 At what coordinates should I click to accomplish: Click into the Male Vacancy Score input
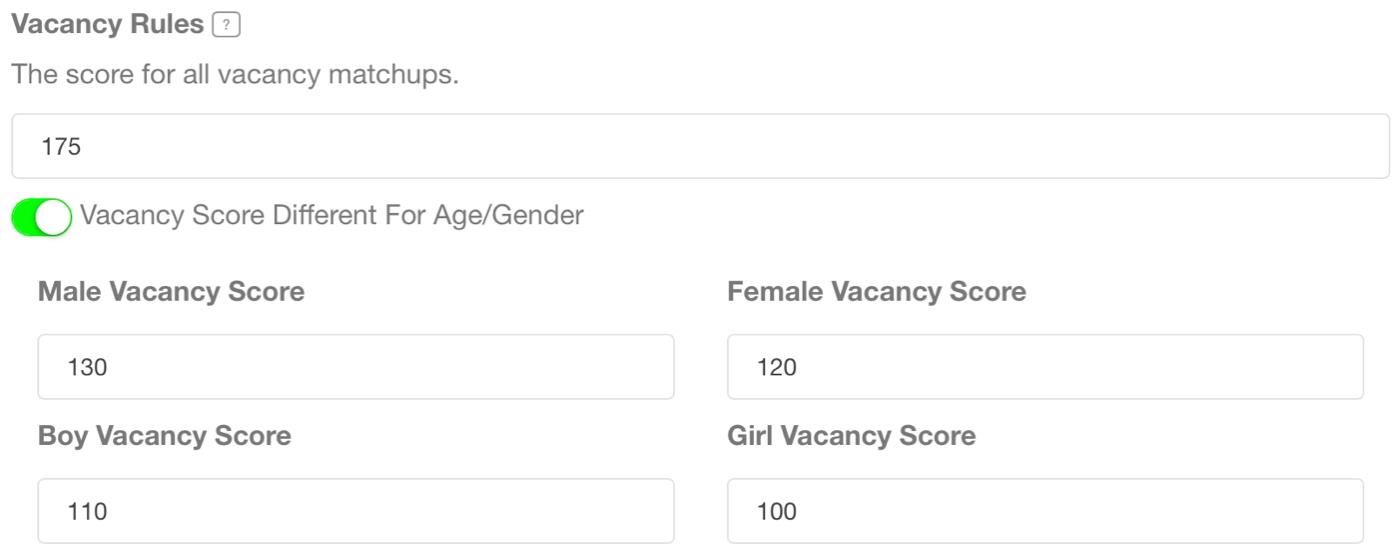click(x=356, y=367)
